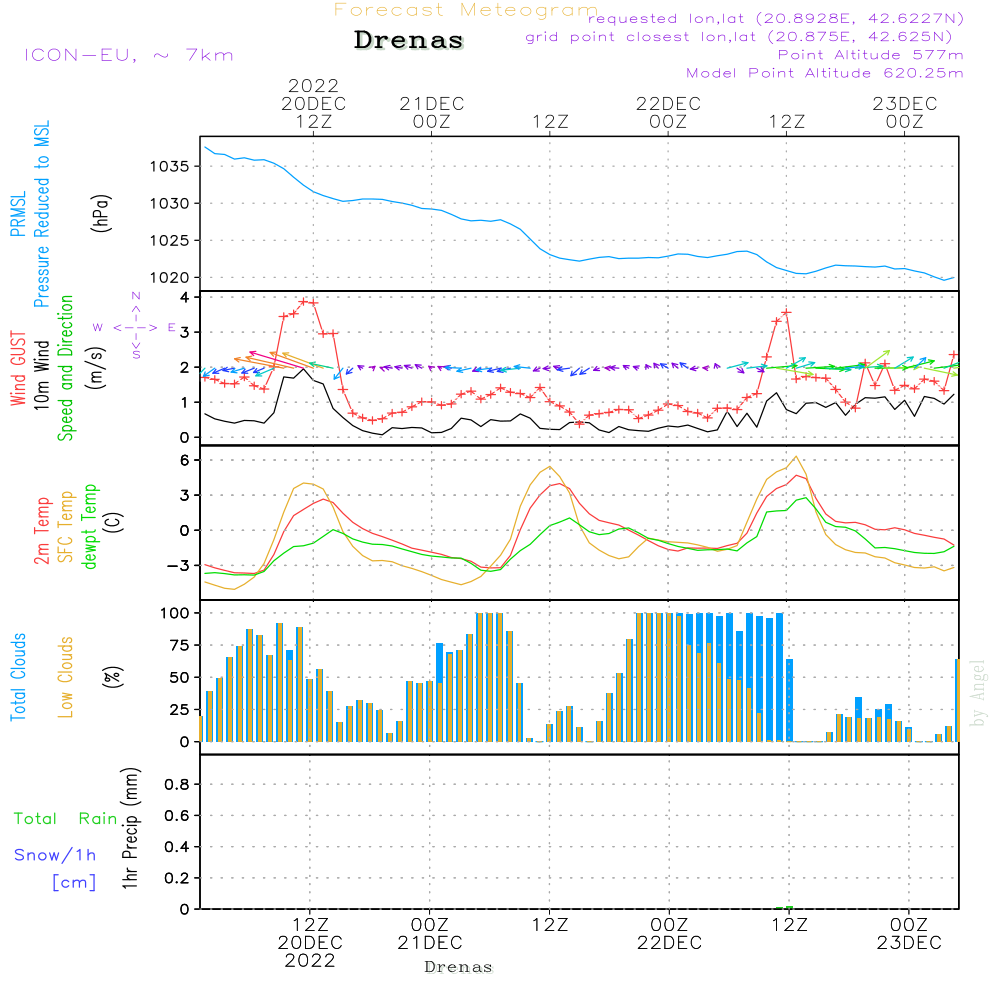Click the '1020' pressure axis tick
The height and width of the screenshot is (1000, 1000).
(x=169, y=278)
